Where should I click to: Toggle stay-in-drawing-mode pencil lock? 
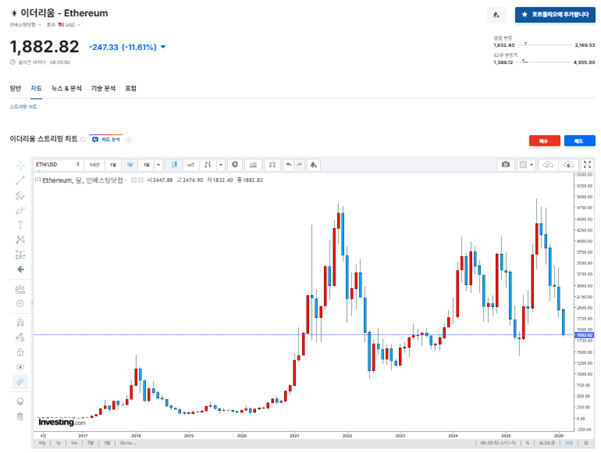click(20, 337)
